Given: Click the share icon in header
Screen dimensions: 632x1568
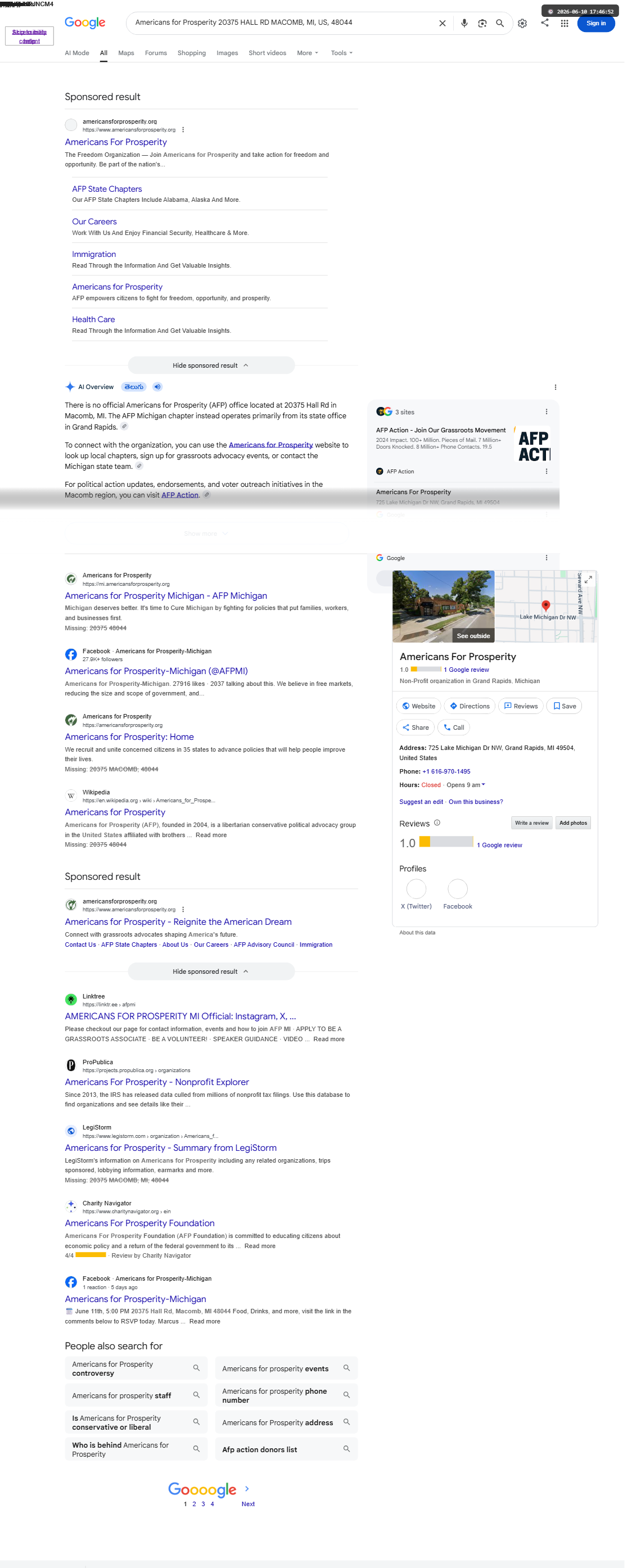Looking at the screenshot, I should click(544, 22).
